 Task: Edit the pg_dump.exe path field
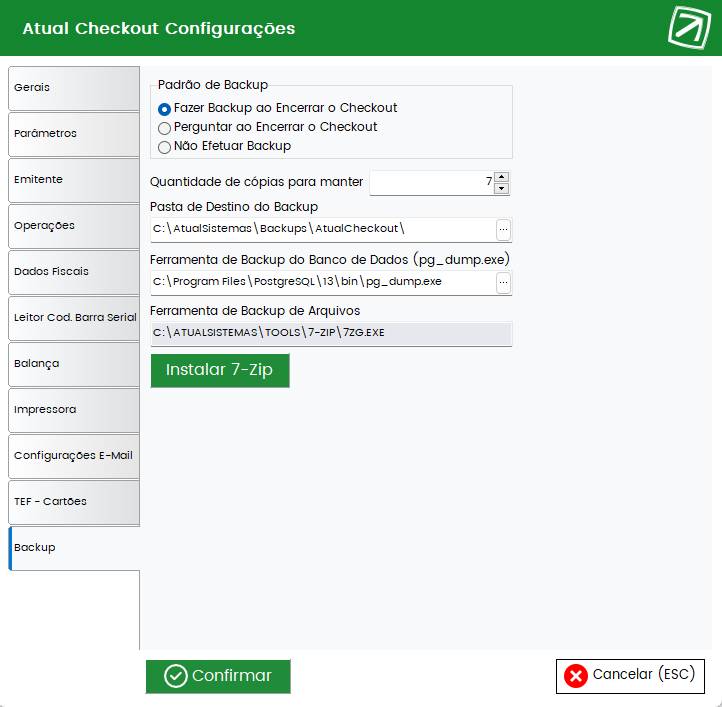(323, 282)
